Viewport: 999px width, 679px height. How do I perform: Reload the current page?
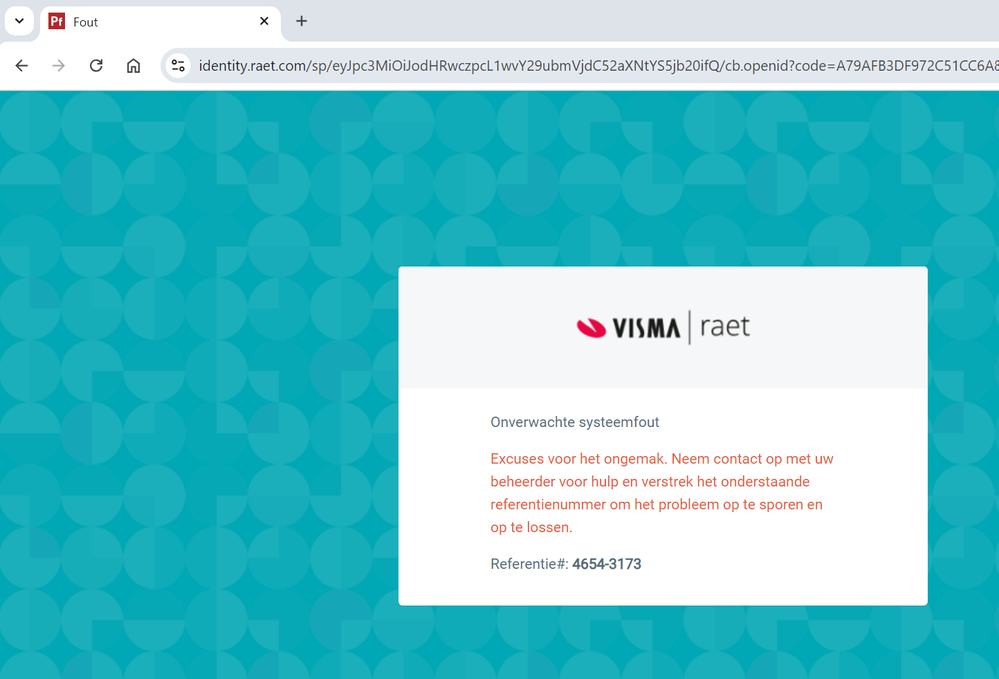tap(96, 66)
